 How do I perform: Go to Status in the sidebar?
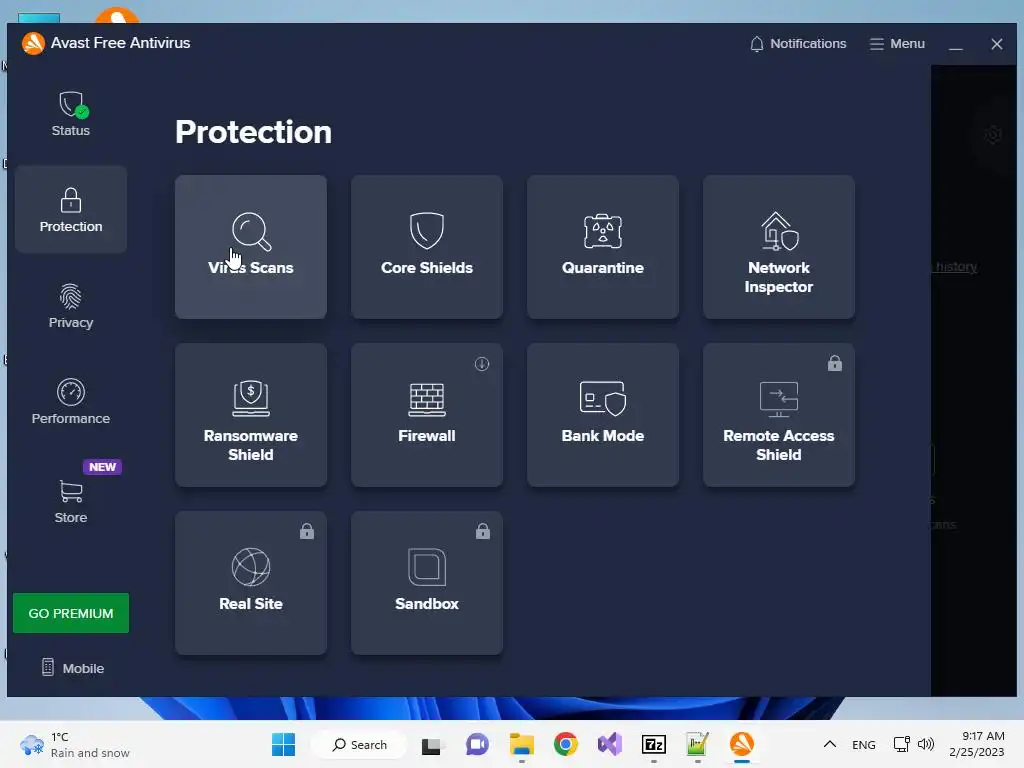point(71,114)
